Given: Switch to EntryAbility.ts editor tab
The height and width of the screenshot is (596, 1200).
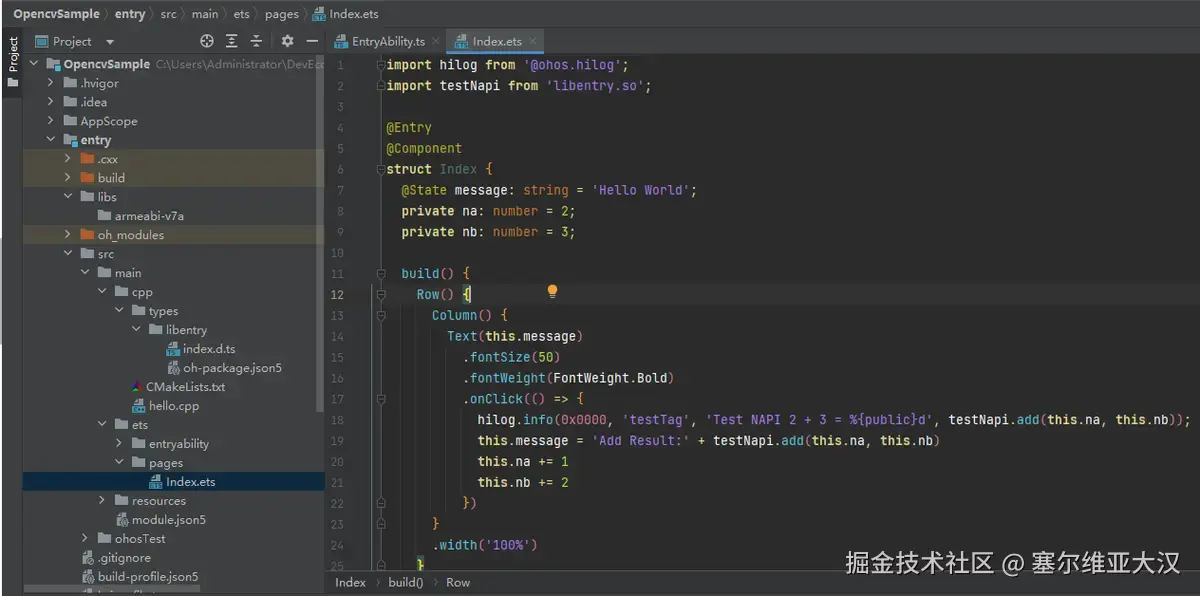Looking at the screenshot, I should 388,41.
